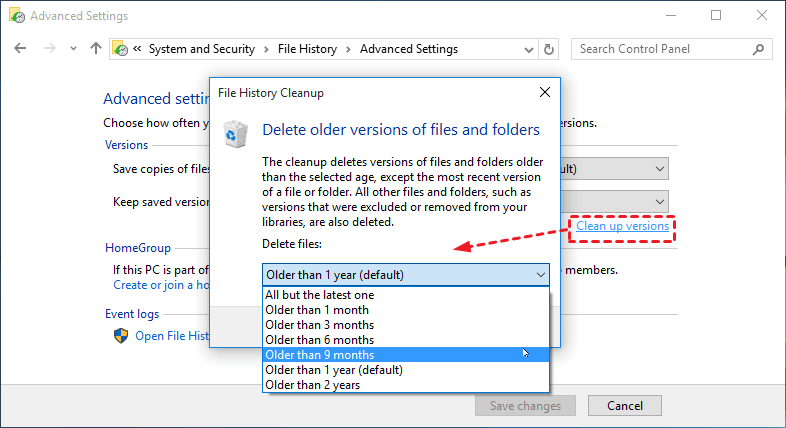Close the File History Cleanup dialog
Viewport: 786px width, 428px height.
pyautogui.click(x=544, y=92)
